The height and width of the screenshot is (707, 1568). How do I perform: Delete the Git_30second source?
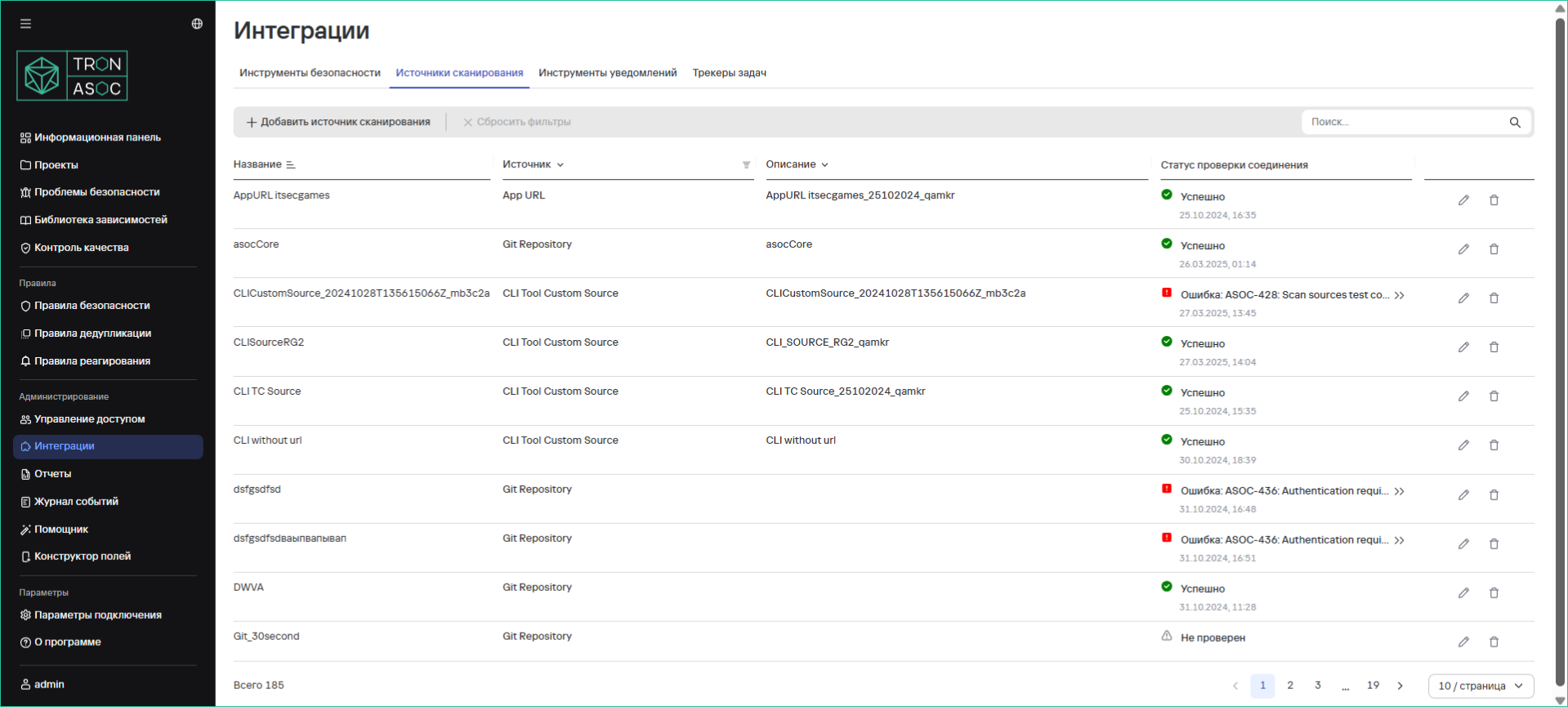(x=1494, y=642)
